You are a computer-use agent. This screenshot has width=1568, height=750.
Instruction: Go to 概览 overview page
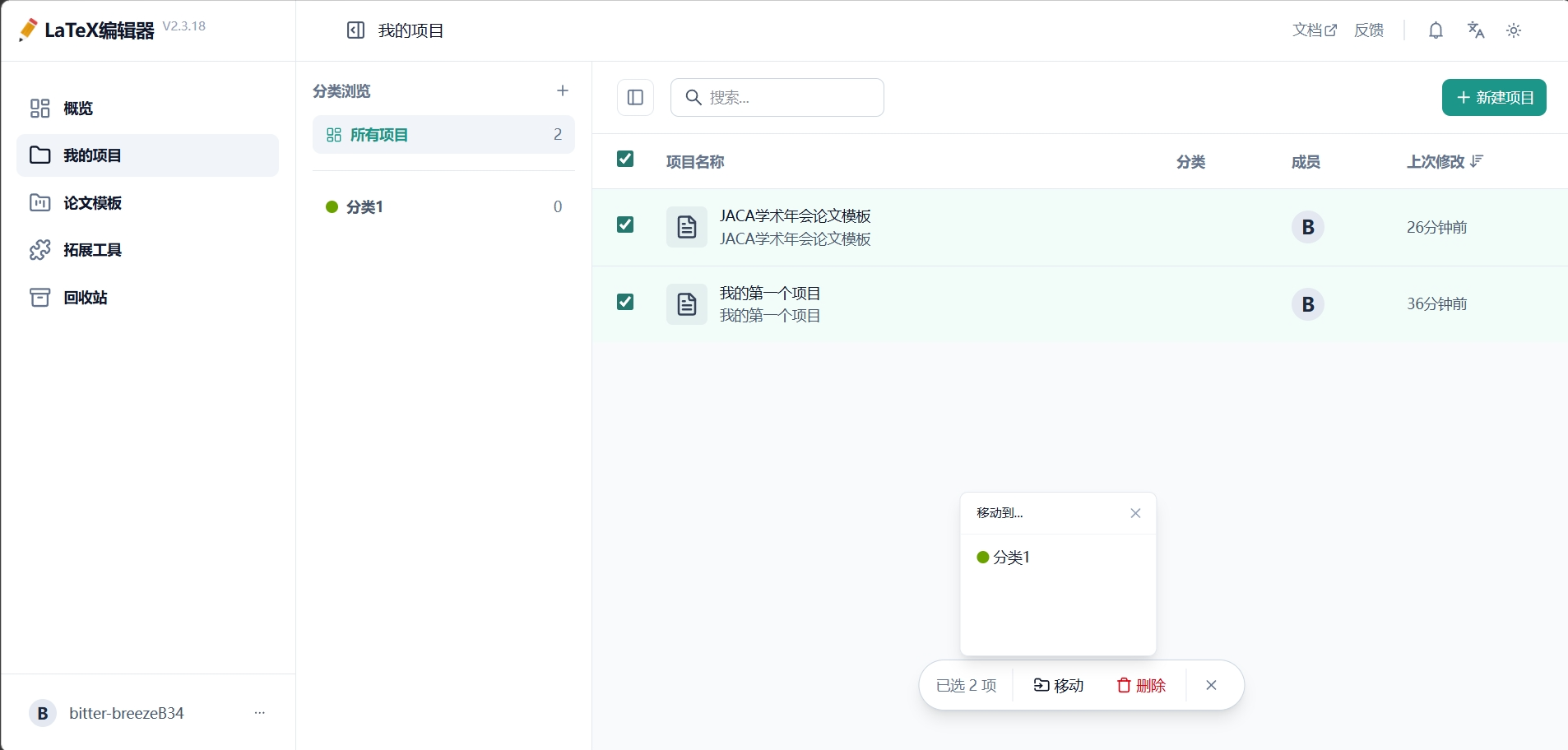click(148, 109)
